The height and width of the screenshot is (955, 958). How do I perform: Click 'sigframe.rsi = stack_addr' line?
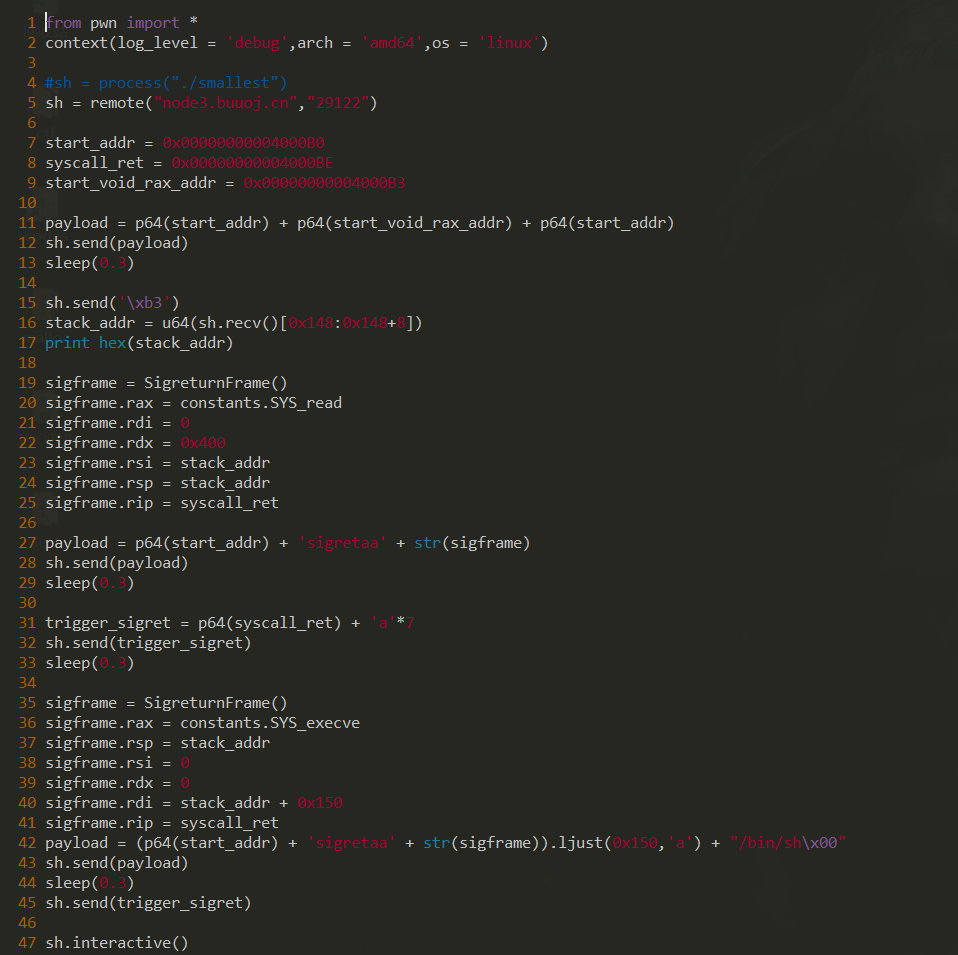158,463
